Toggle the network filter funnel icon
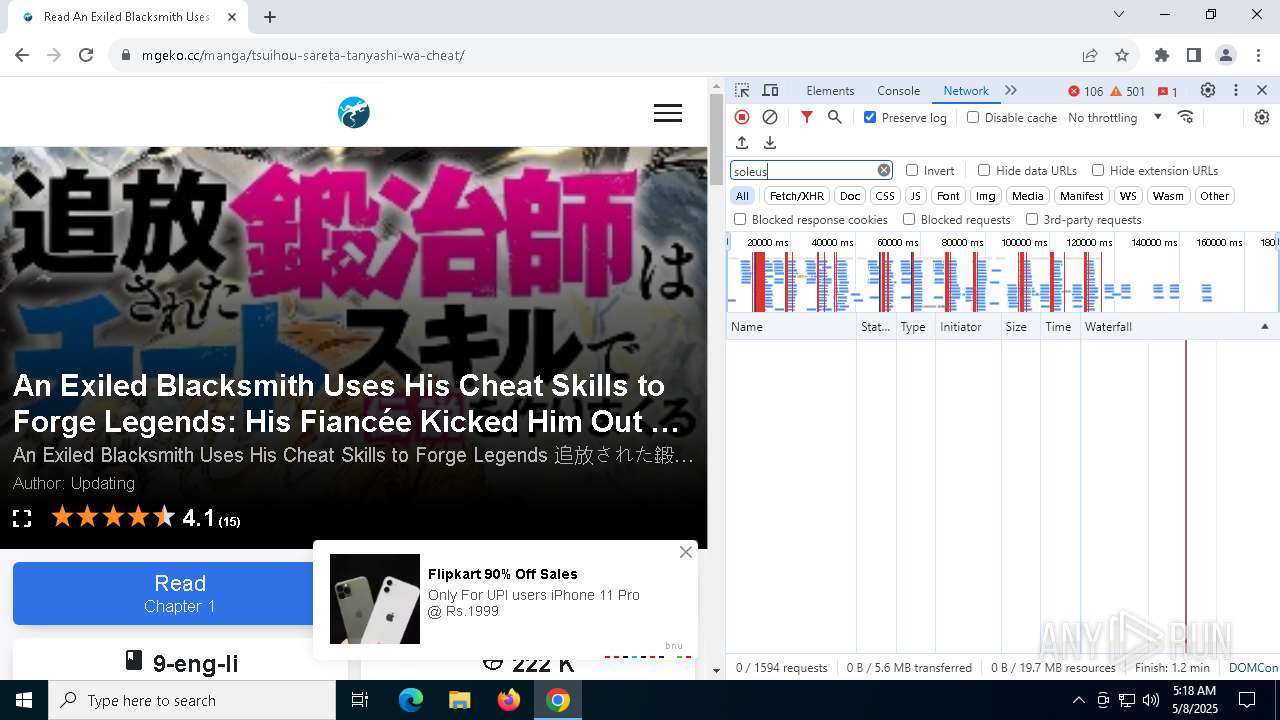This screenshot has width=1280, height=720. [x=807, y=117]
